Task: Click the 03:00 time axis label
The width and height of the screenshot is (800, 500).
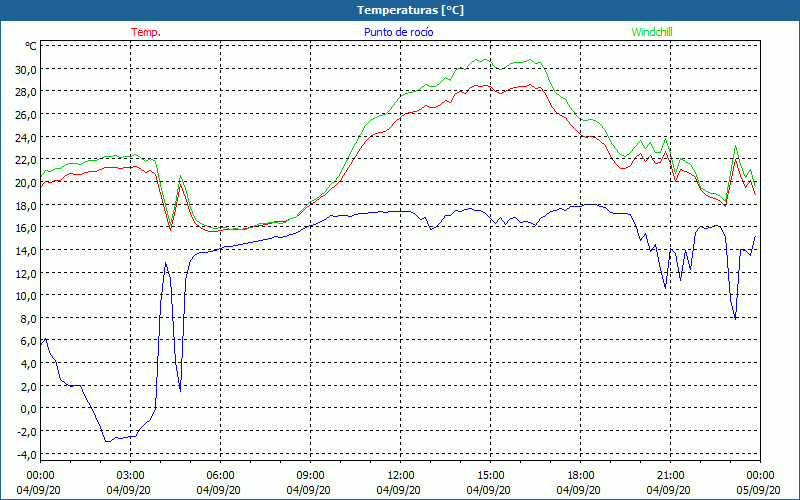Action: coord(130,476)
